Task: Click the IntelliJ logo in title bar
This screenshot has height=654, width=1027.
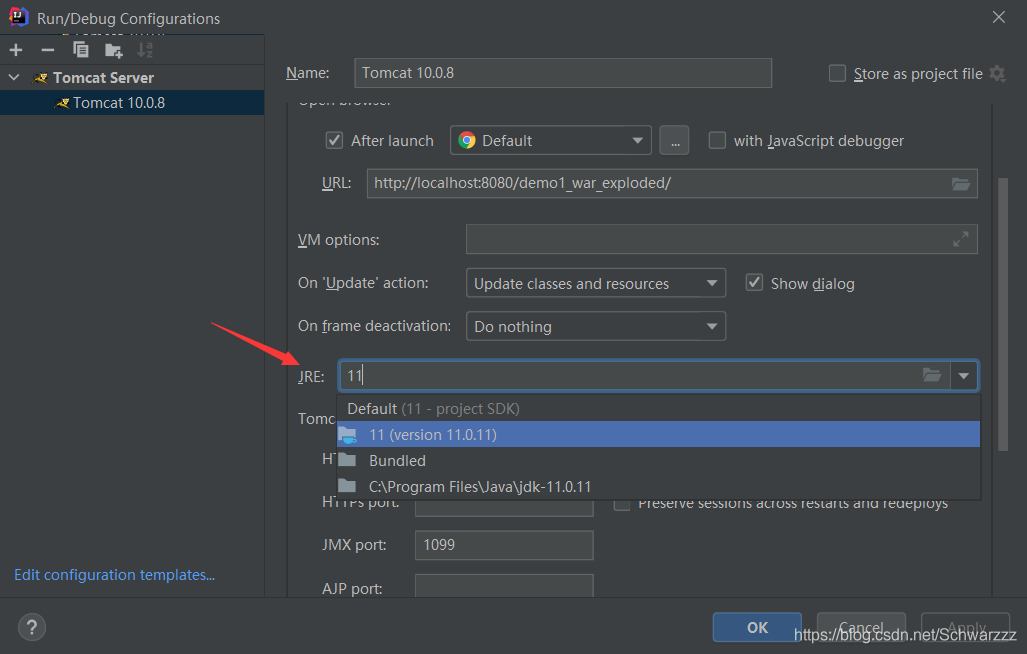Action: [18, 17]
